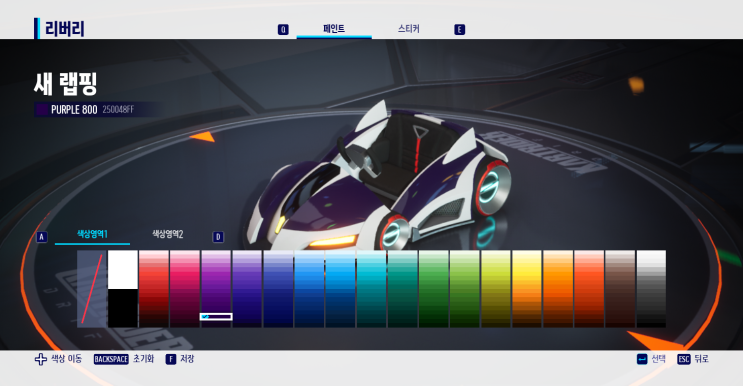743x386 pixels.
Task: Select a color from the red column
Action: [x=154, y=289]
